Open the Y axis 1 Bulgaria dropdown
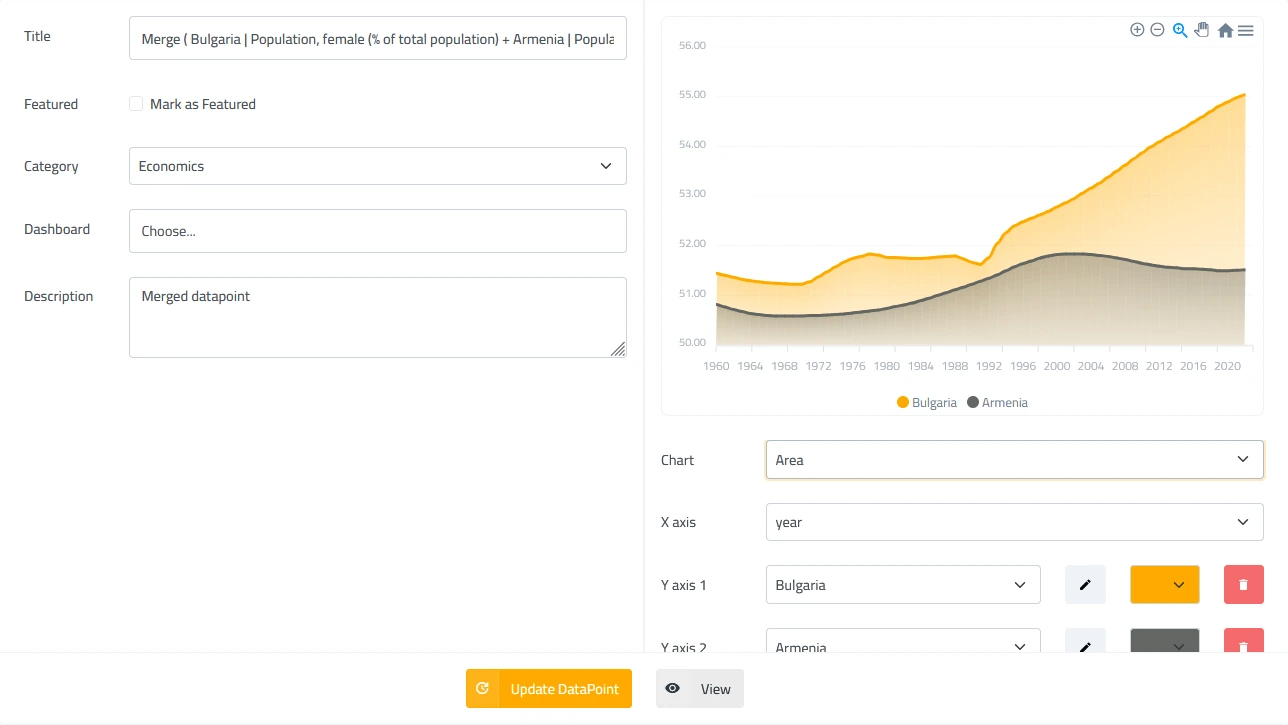The height and width of the screenshot is (725, 1288). [x=902, y=585]
